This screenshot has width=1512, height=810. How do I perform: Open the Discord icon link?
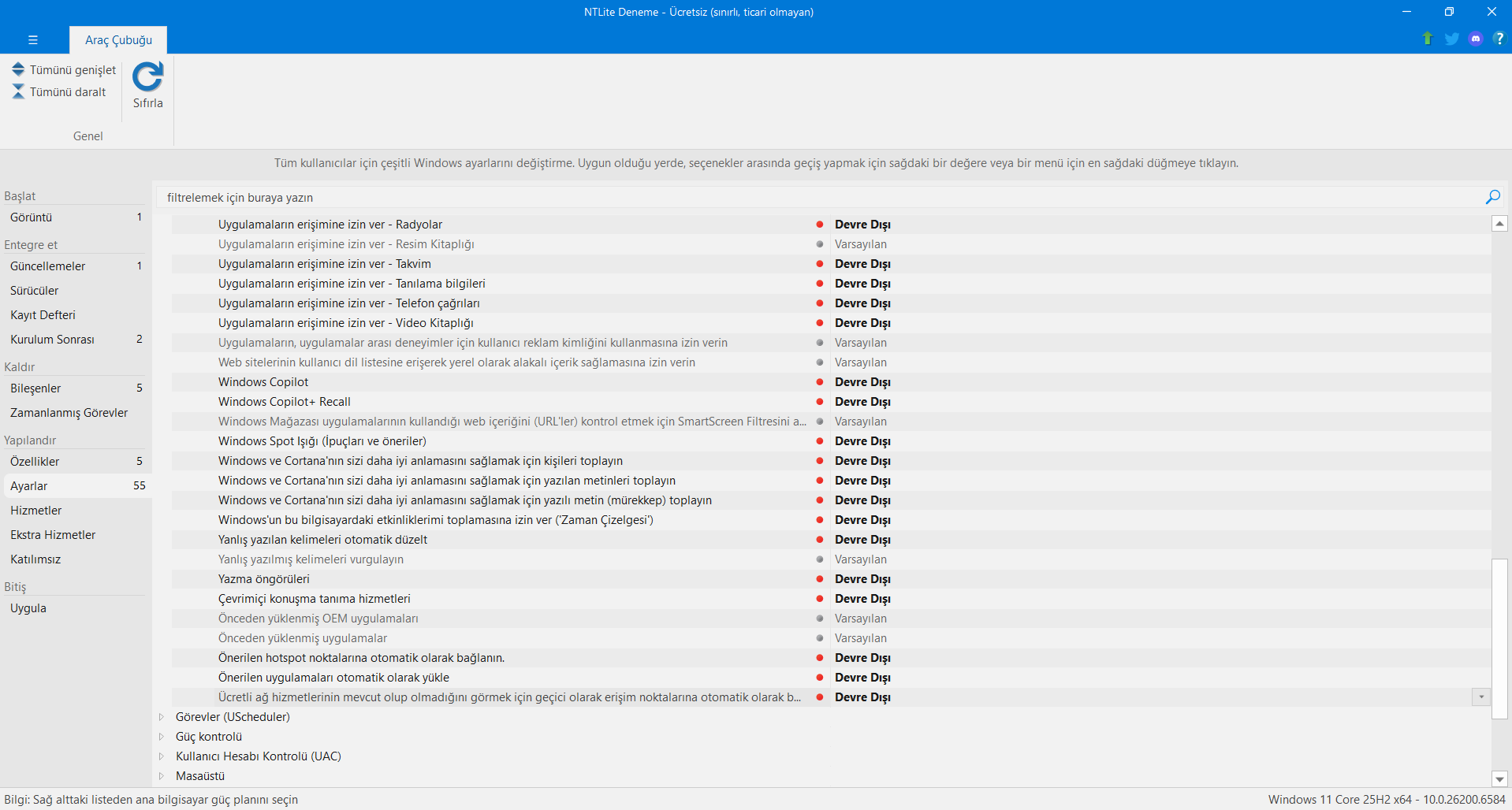click(x=1476, y=39)
